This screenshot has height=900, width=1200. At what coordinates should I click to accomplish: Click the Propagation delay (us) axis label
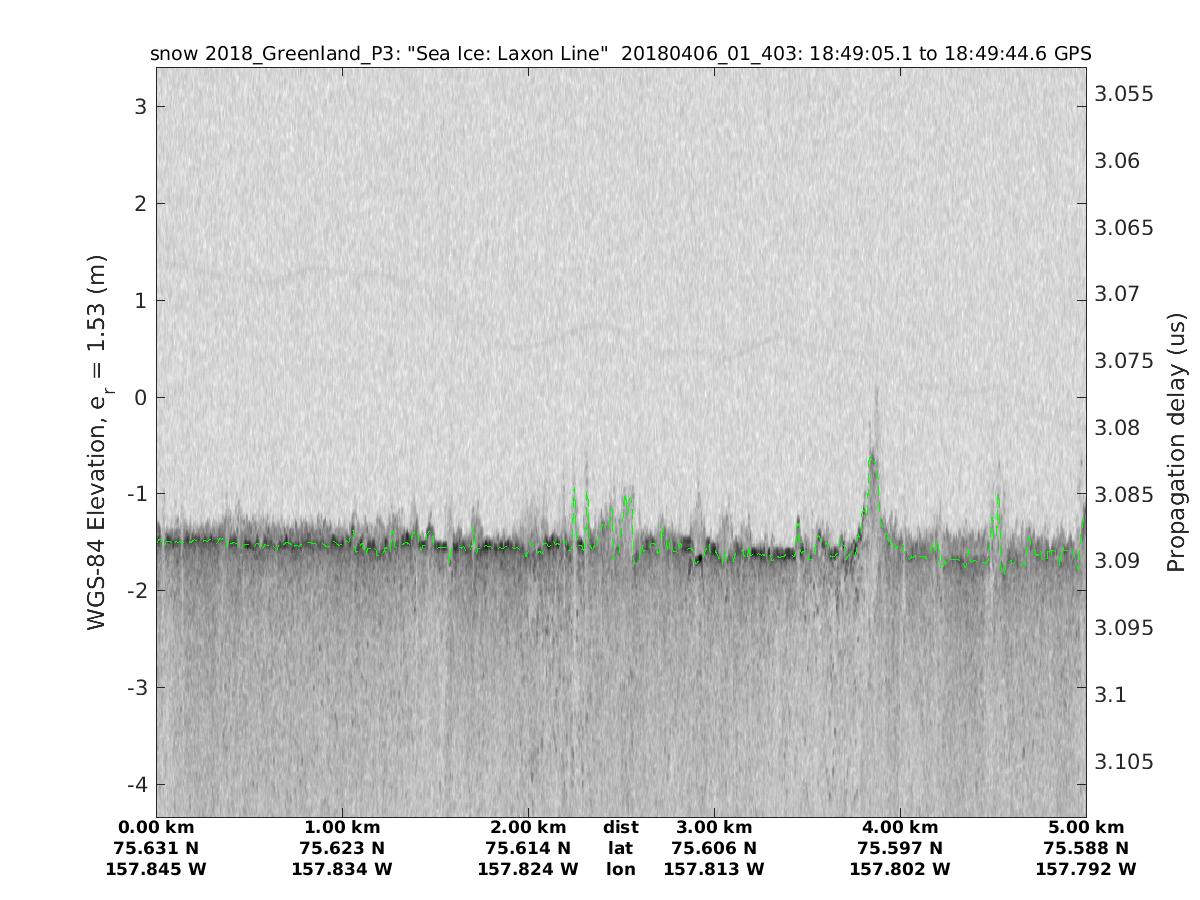click(x=1176, y=442)
